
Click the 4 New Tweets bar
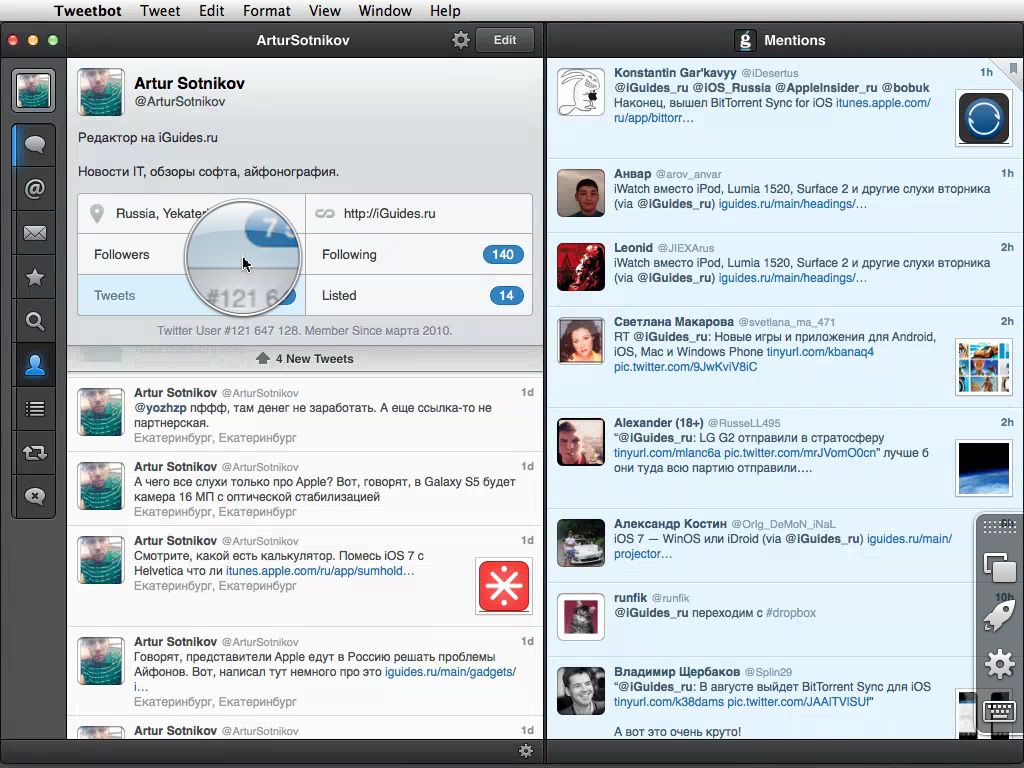point(305,359)
